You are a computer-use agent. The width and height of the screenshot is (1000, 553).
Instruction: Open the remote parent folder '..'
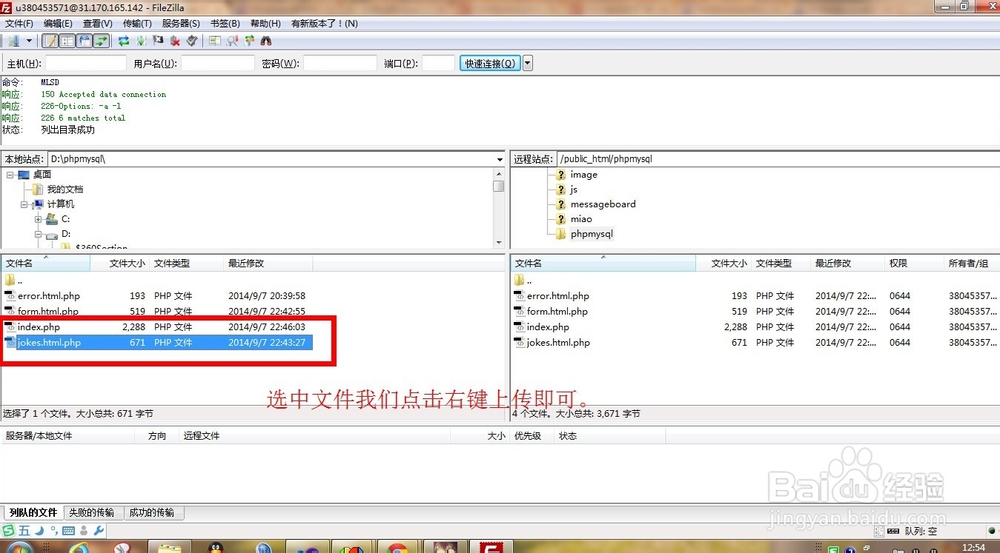pos(523,281)
